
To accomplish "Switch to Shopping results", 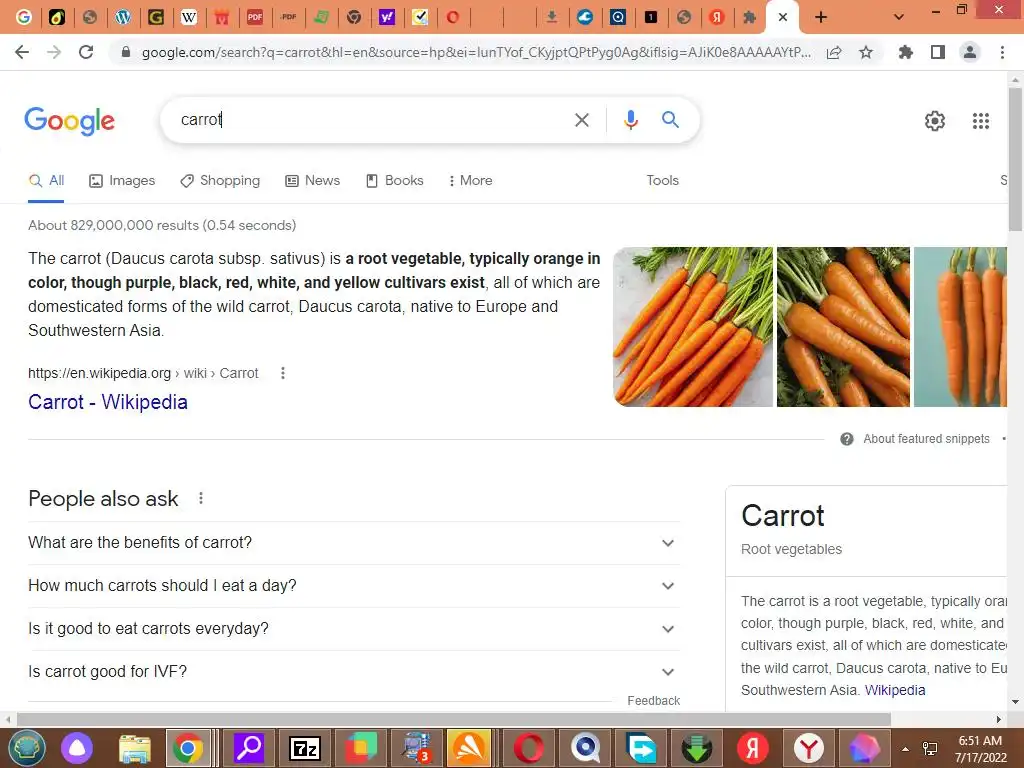I will pyautogui.click(x=220, y=181).
